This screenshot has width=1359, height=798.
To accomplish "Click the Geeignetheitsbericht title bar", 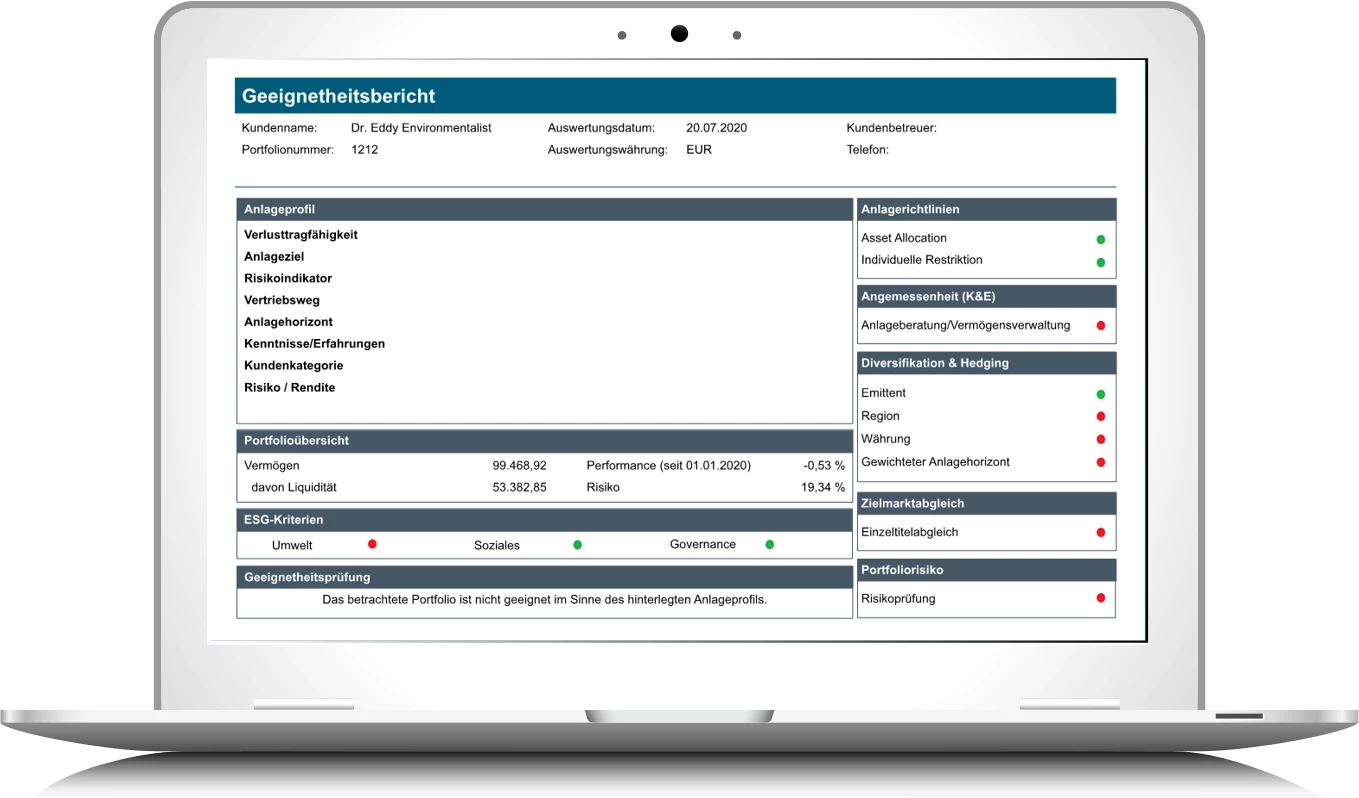I will coord(675,96).
